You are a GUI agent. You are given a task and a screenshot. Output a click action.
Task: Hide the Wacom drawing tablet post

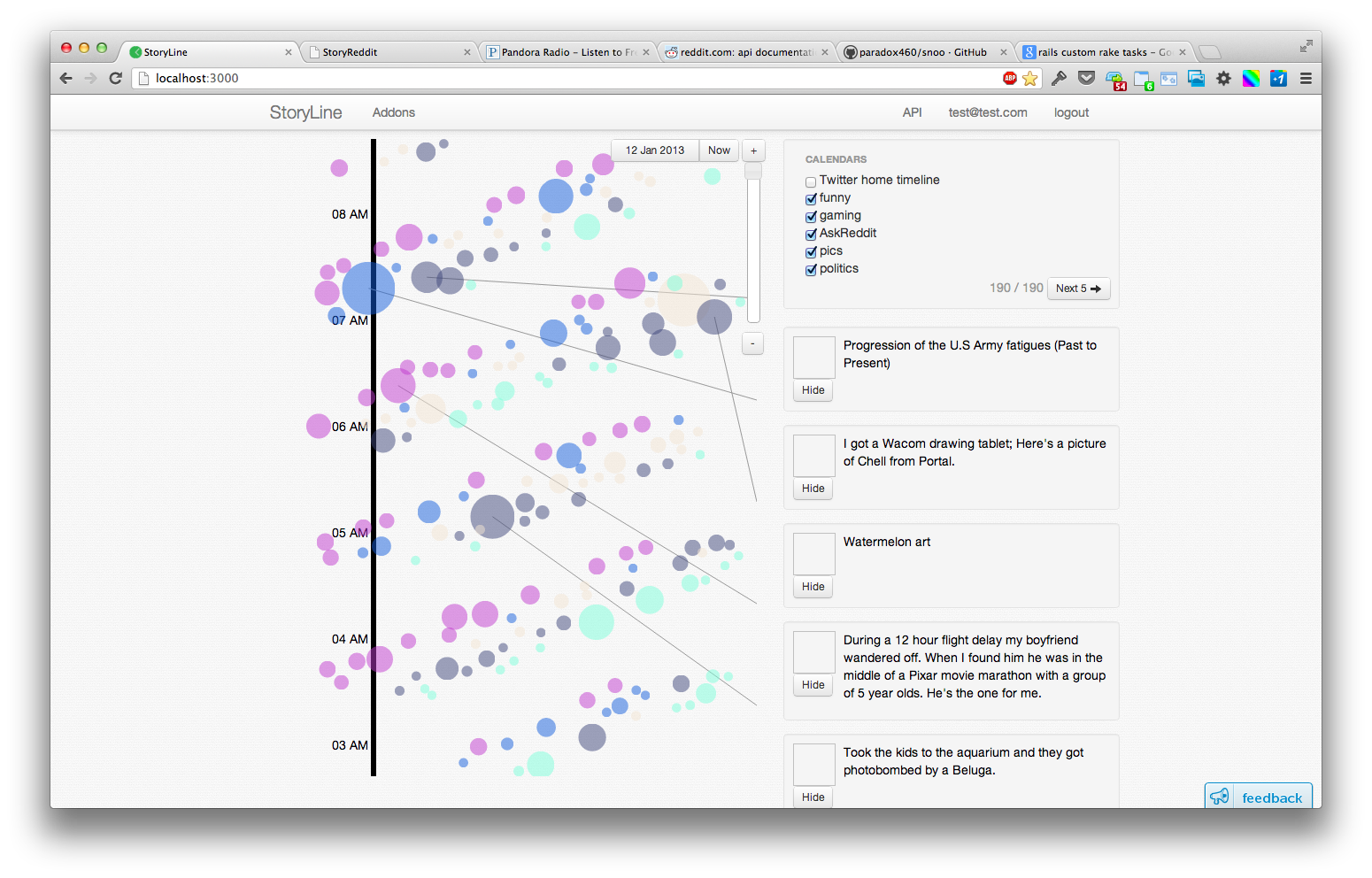coord(813,489)
